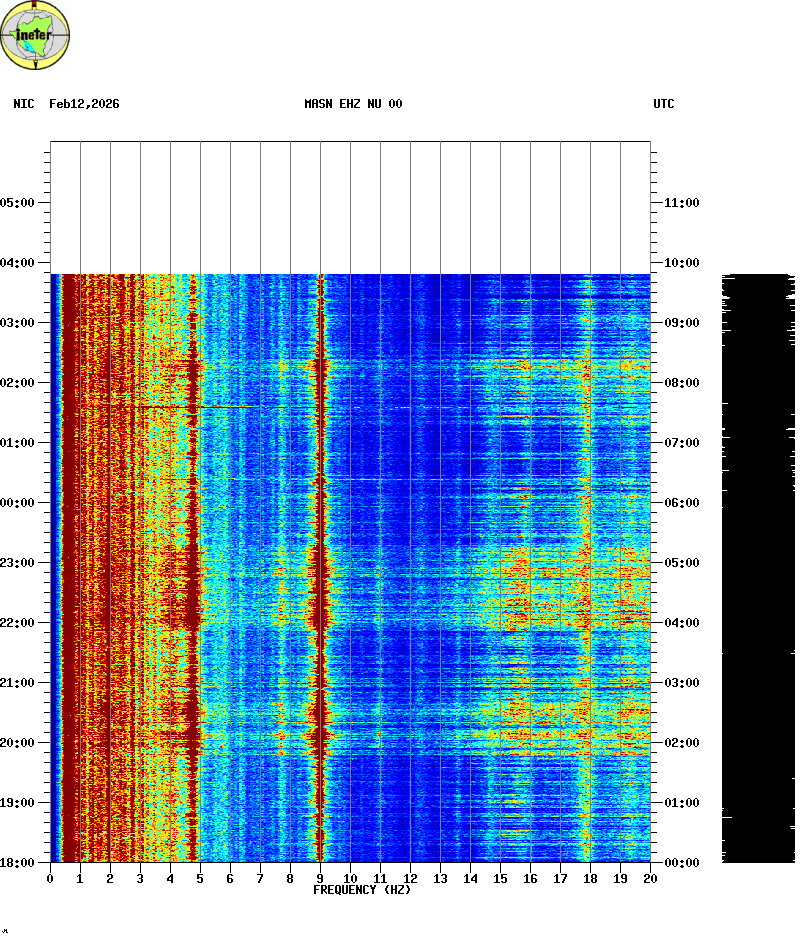Click the 17 Hz frequency tick label

tap(560, 878)
